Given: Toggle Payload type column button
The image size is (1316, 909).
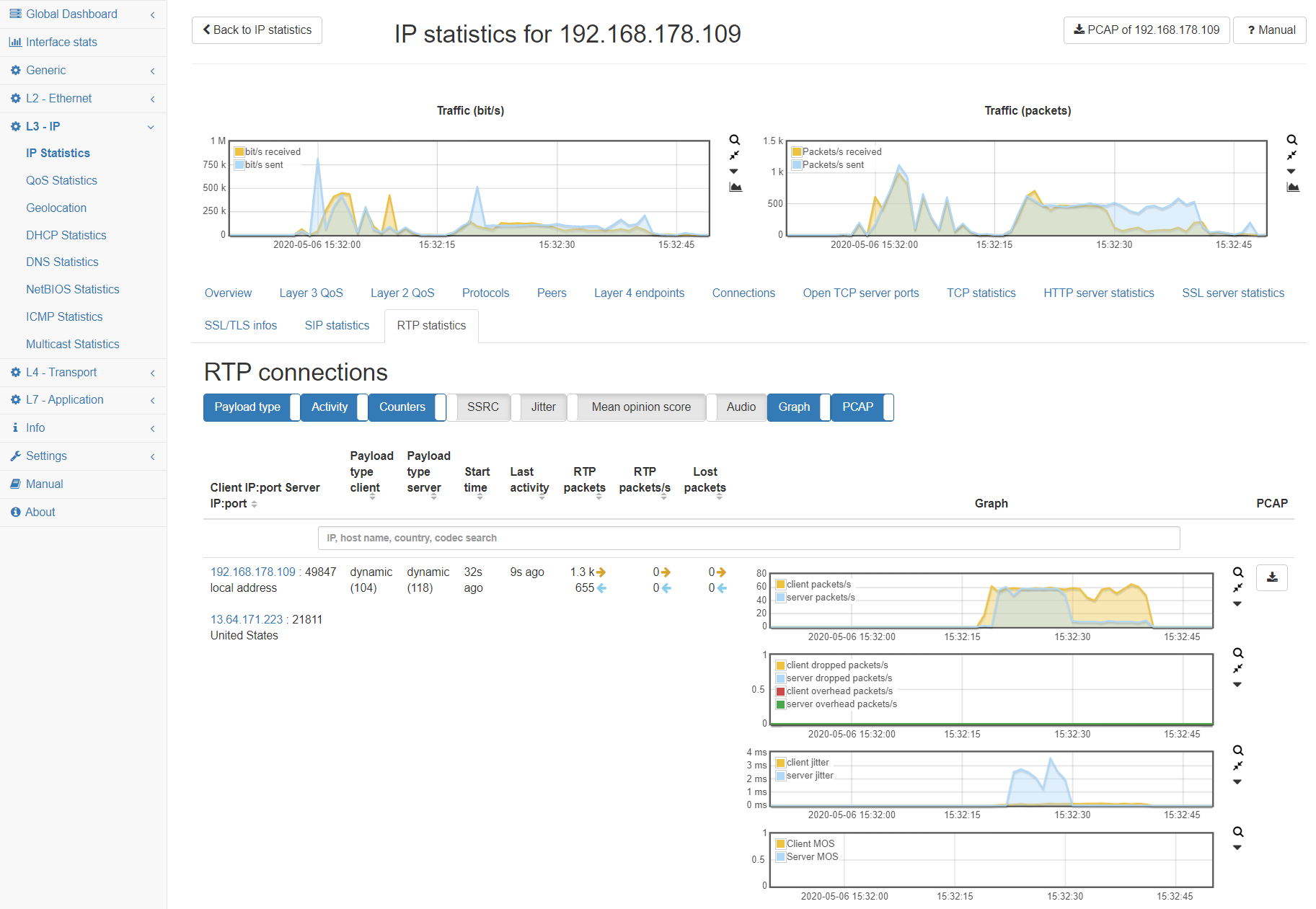Looking at the screenshot, I should 252,407.
